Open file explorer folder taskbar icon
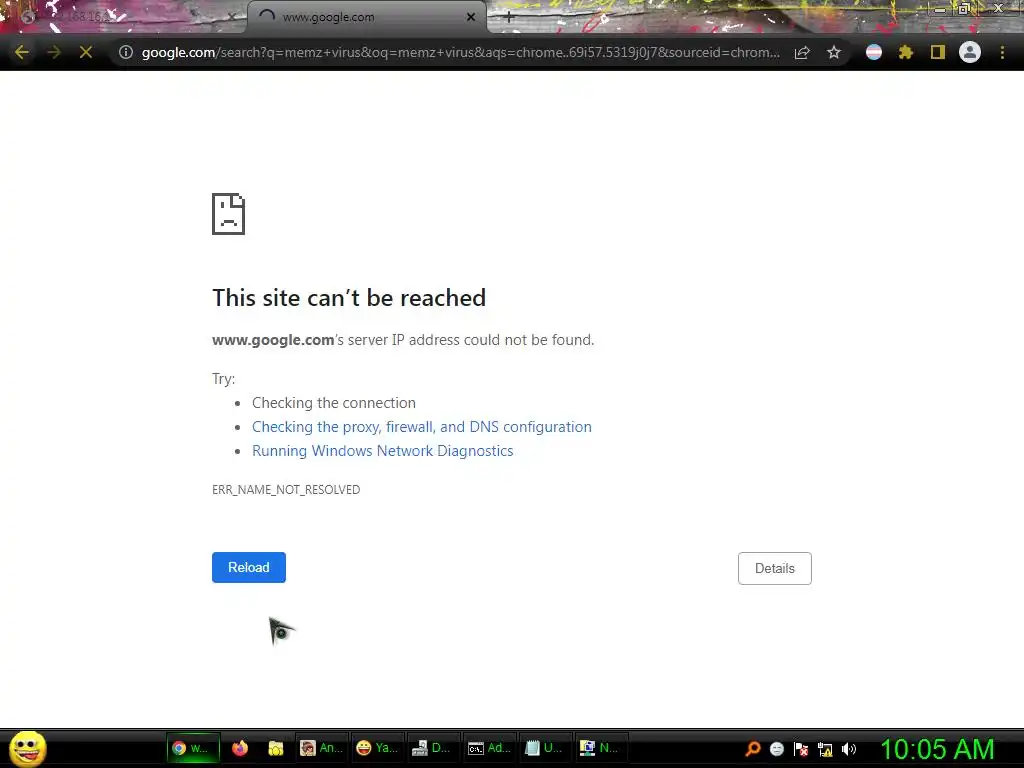Screen dimensions: 1024x768 pos(275,748)
